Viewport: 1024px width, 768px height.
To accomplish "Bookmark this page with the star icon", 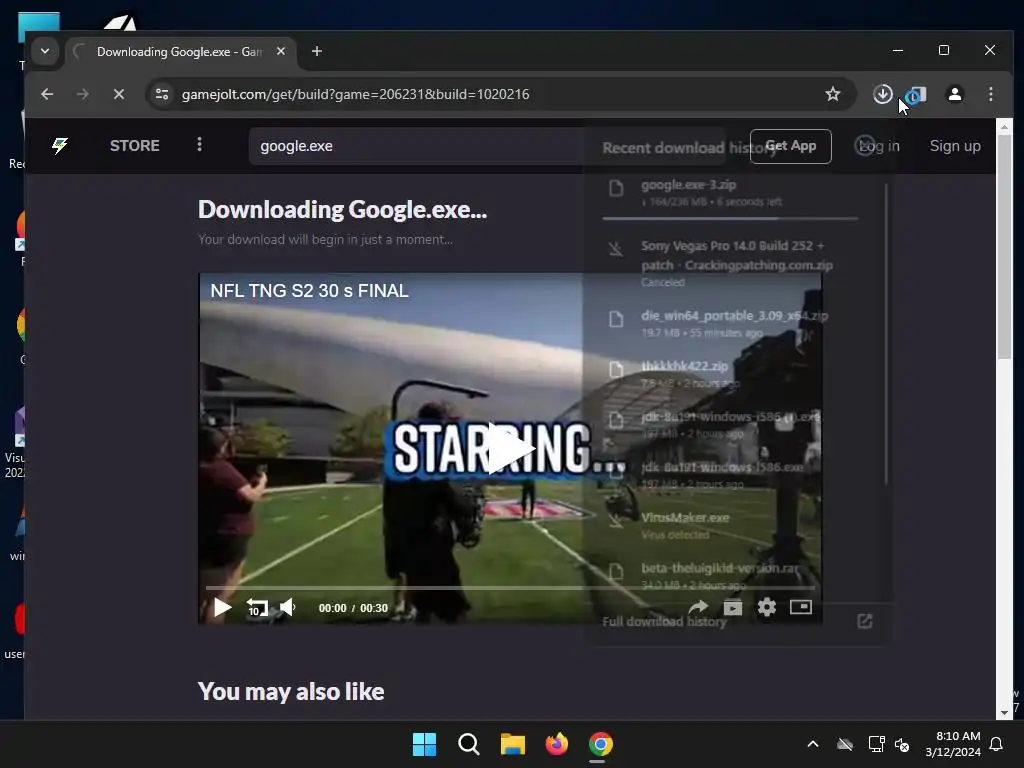I will 833,94.
